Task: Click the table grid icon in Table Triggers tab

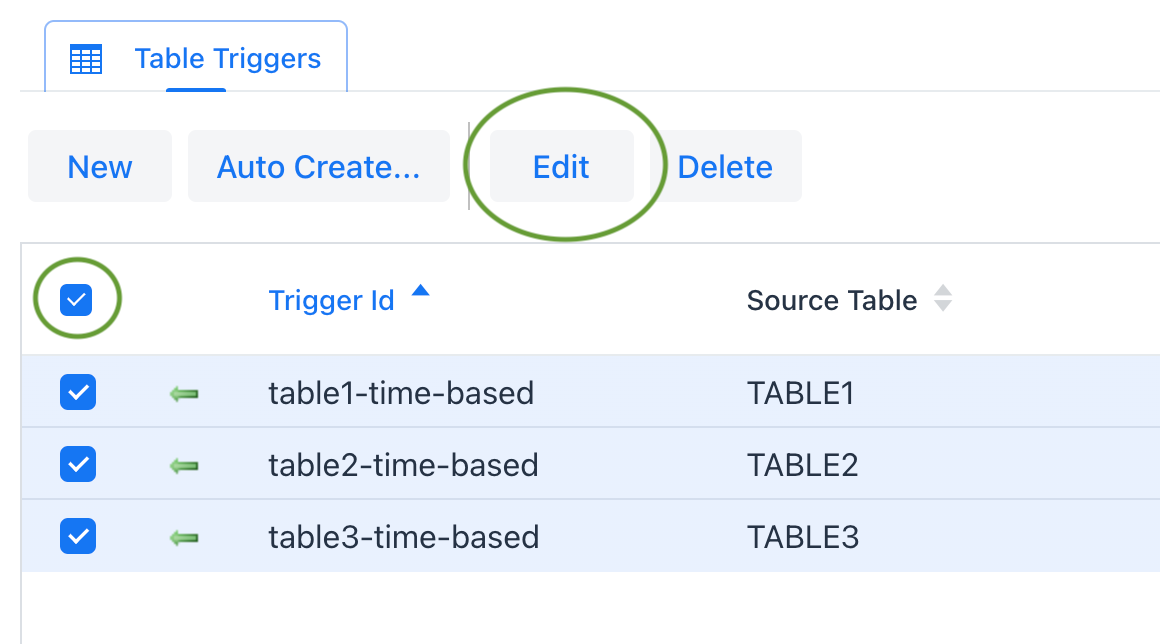Action: tap(86, 59)
